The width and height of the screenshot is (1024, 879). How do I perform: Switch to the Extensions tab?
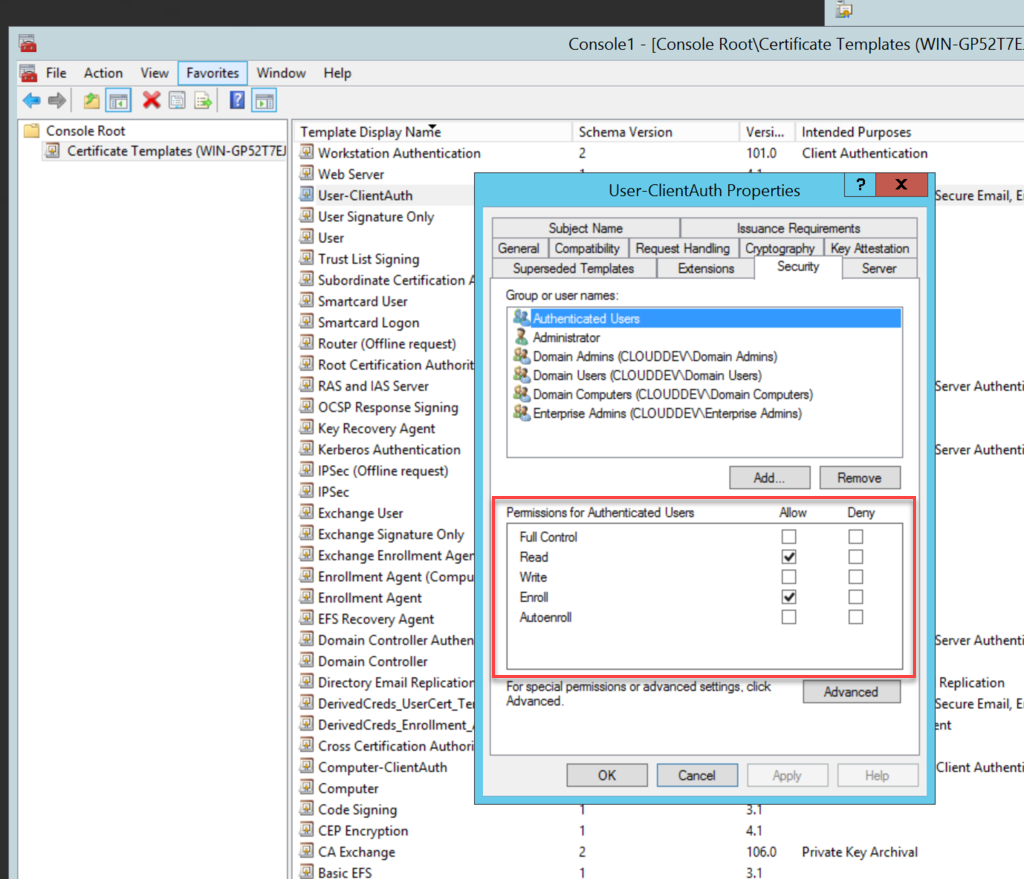[x=706, y=268]
